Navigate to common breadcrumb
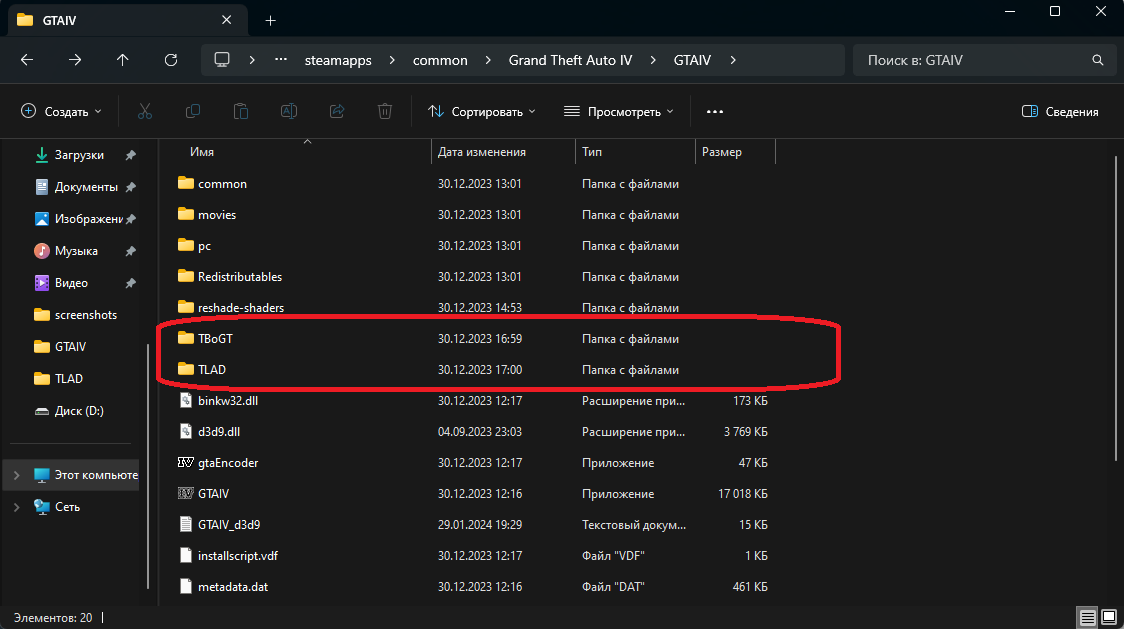 (440, 60)
